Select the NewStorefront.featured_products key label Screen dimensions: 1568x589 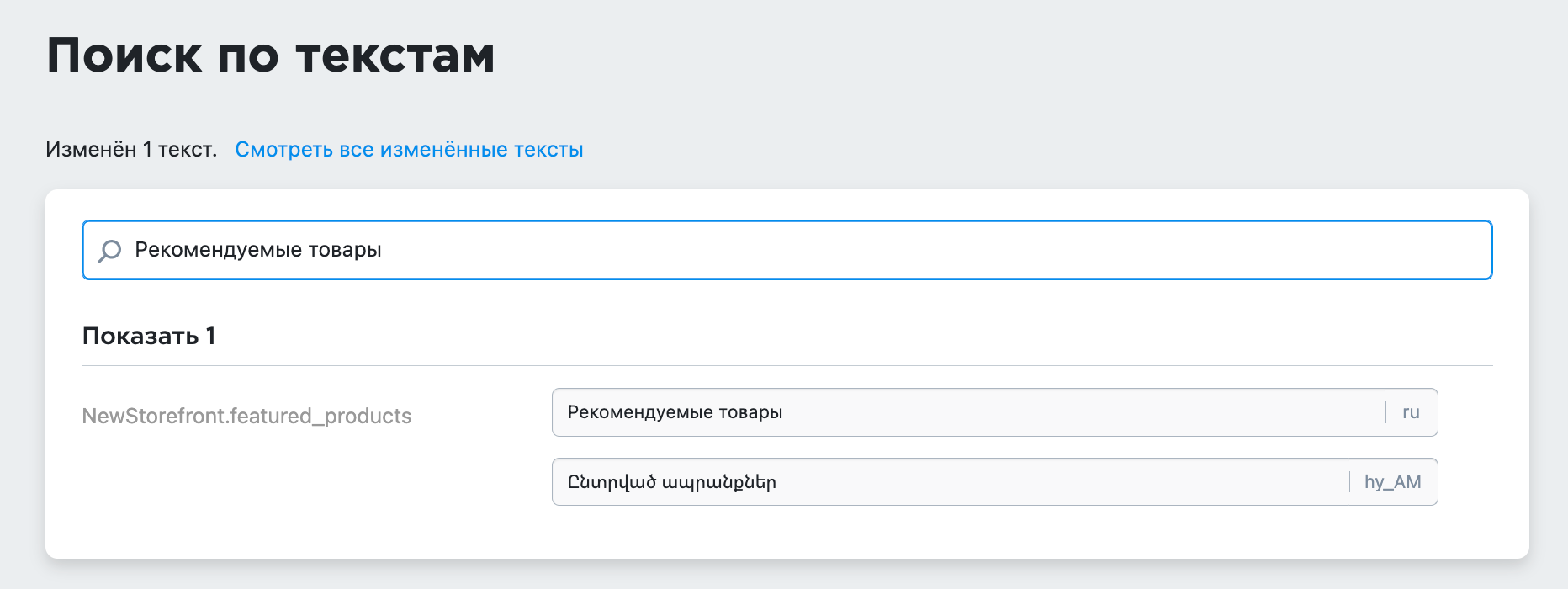point(246,417)
